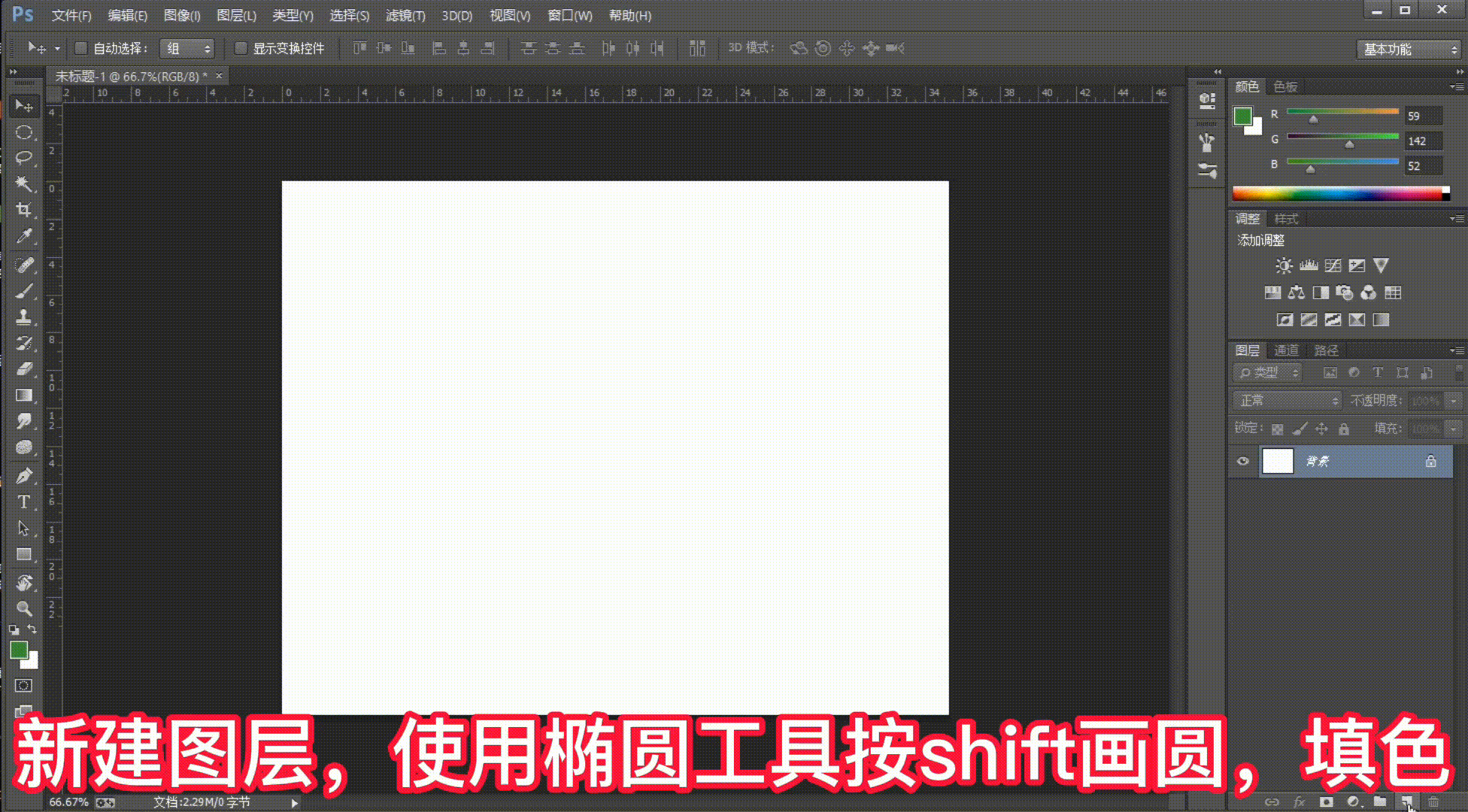Open the 图像(I) menu

pyautogui.click(x=182, y=16)
